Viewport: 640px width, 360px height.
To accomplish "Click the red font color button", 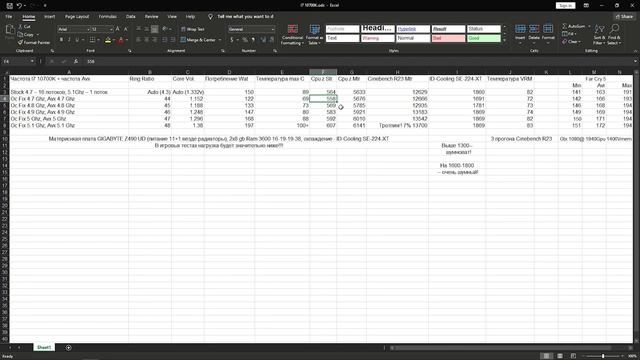I will (121, 40).
